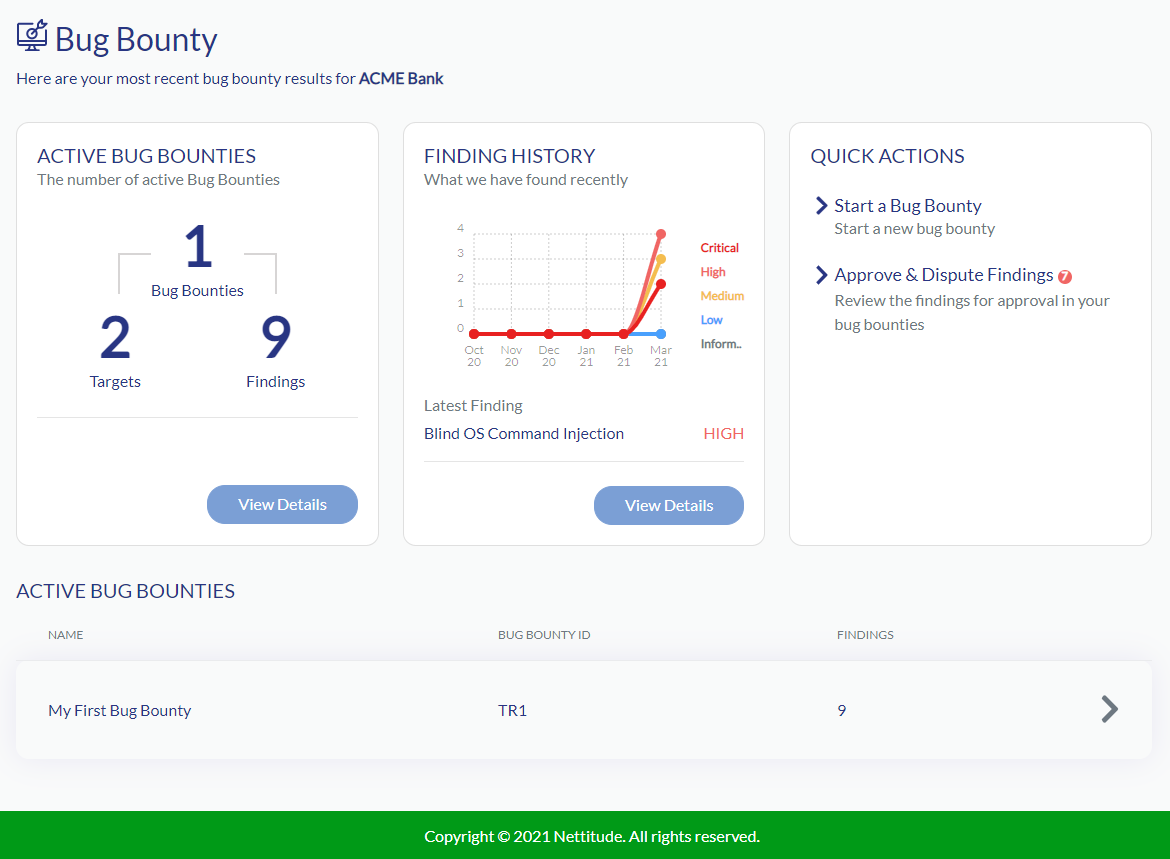The width and height of the screenshot is (1170, 859).
Task: Open Blind OS Command Injection finding
Action: click(524, 434)
